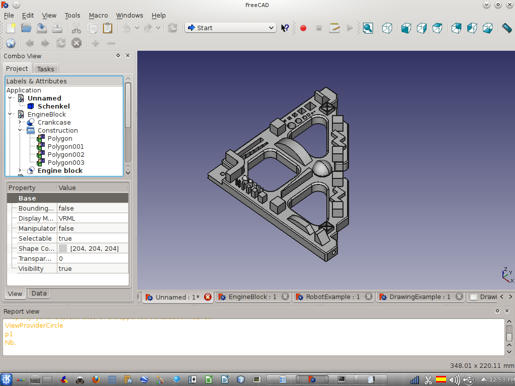This screenshot has height=386, width=515.
Task: Switch to axonometric view cube icon
Action: pyautogui.click(x=387, y=28)
